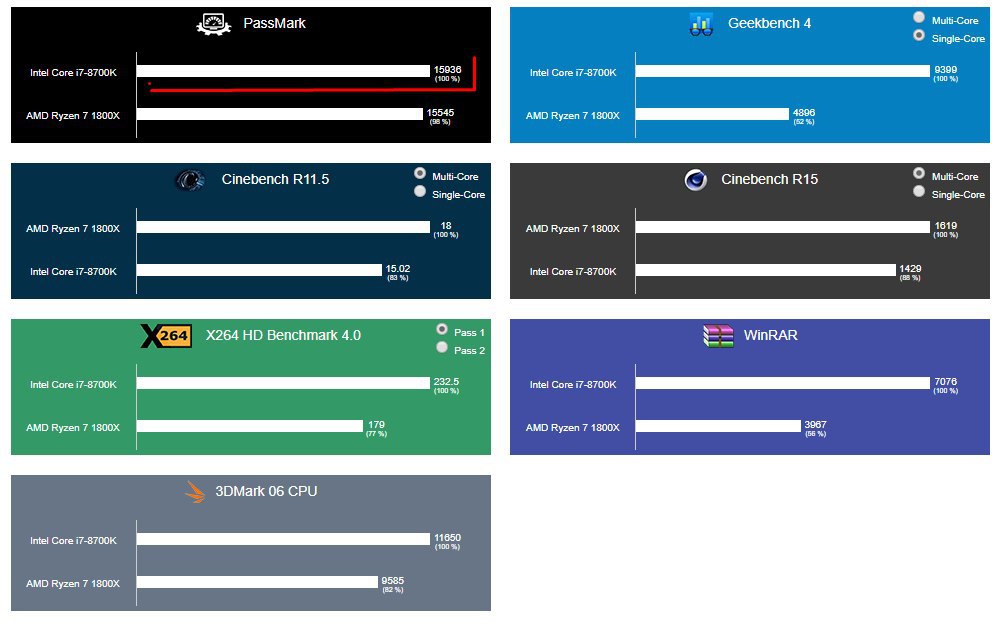The width and height of the screenshot is (1007, 641).
Task: Click the Cinebench R11.5 logo icon
Action: pos(190,180)
